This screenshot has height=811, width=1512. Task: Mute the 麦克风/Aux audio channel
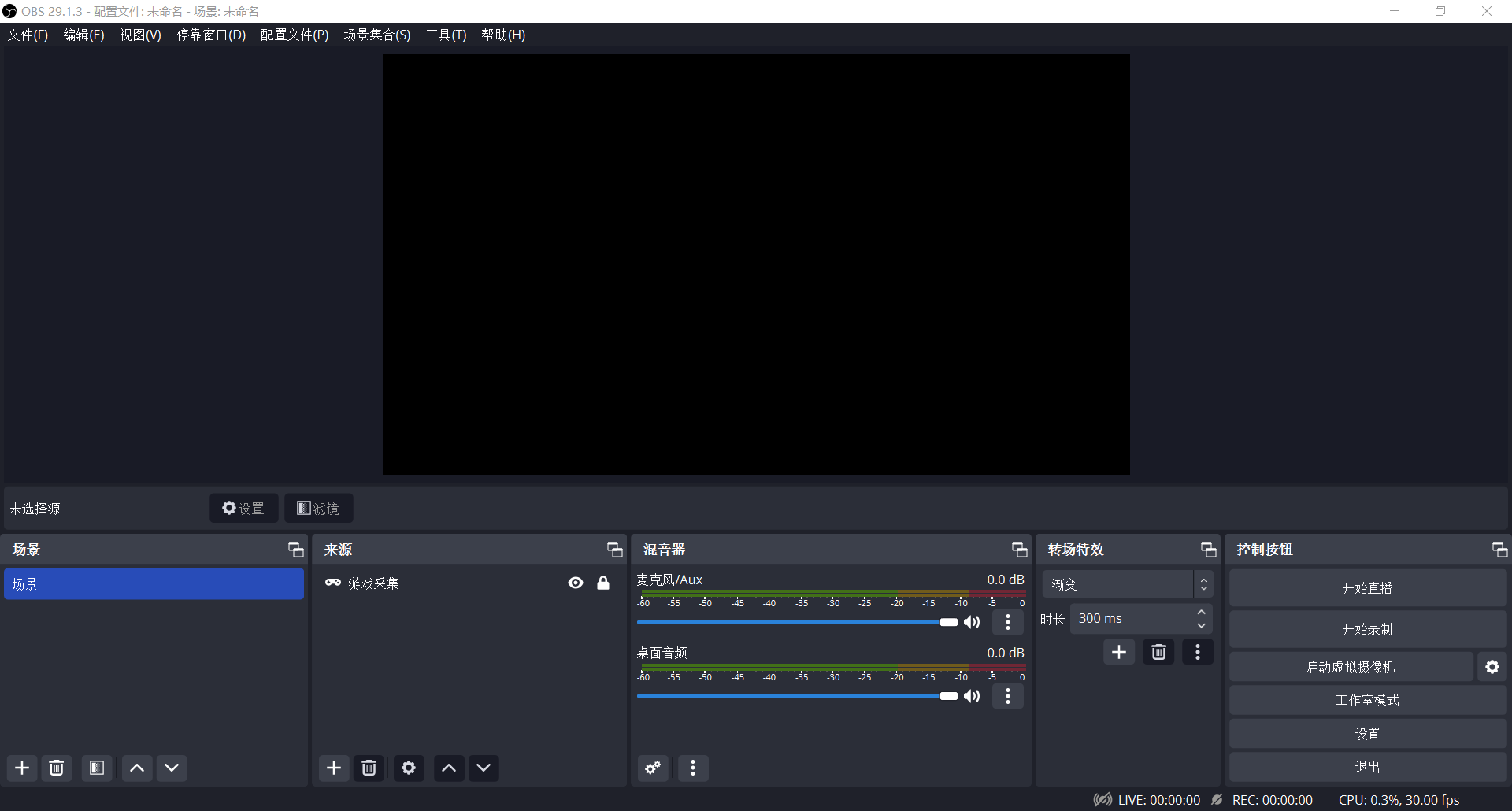pyautogui.click(x=972, y=622)
